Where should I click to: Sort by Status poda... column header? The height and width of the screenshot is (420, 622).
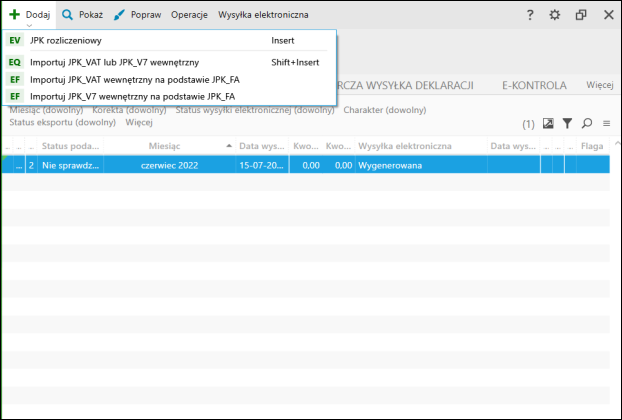click(x=70, y=146)
